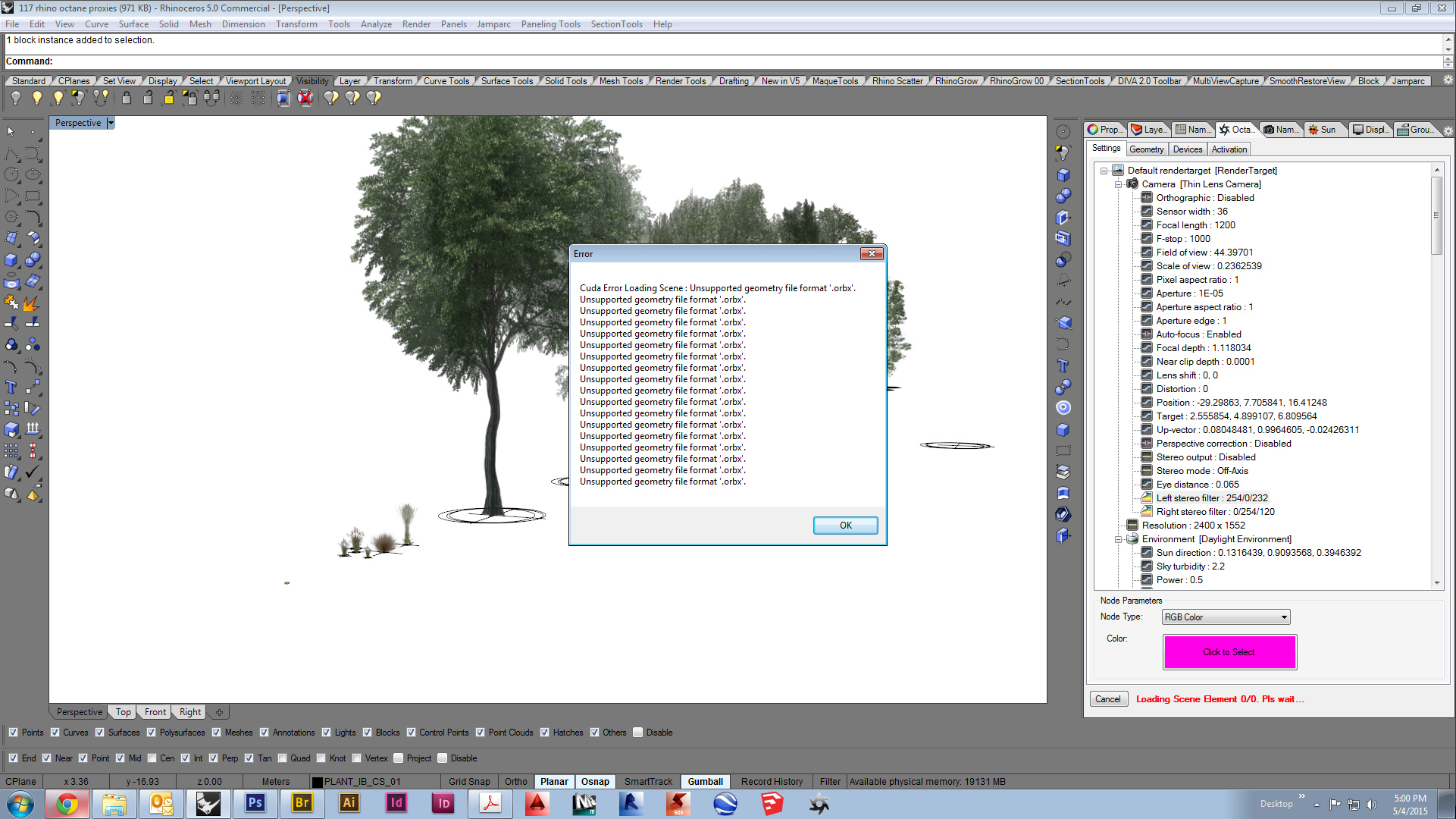Screen dimensions: 1456x819
Task: Open the Octane panel tab icon
Action: coord(1225,130)
